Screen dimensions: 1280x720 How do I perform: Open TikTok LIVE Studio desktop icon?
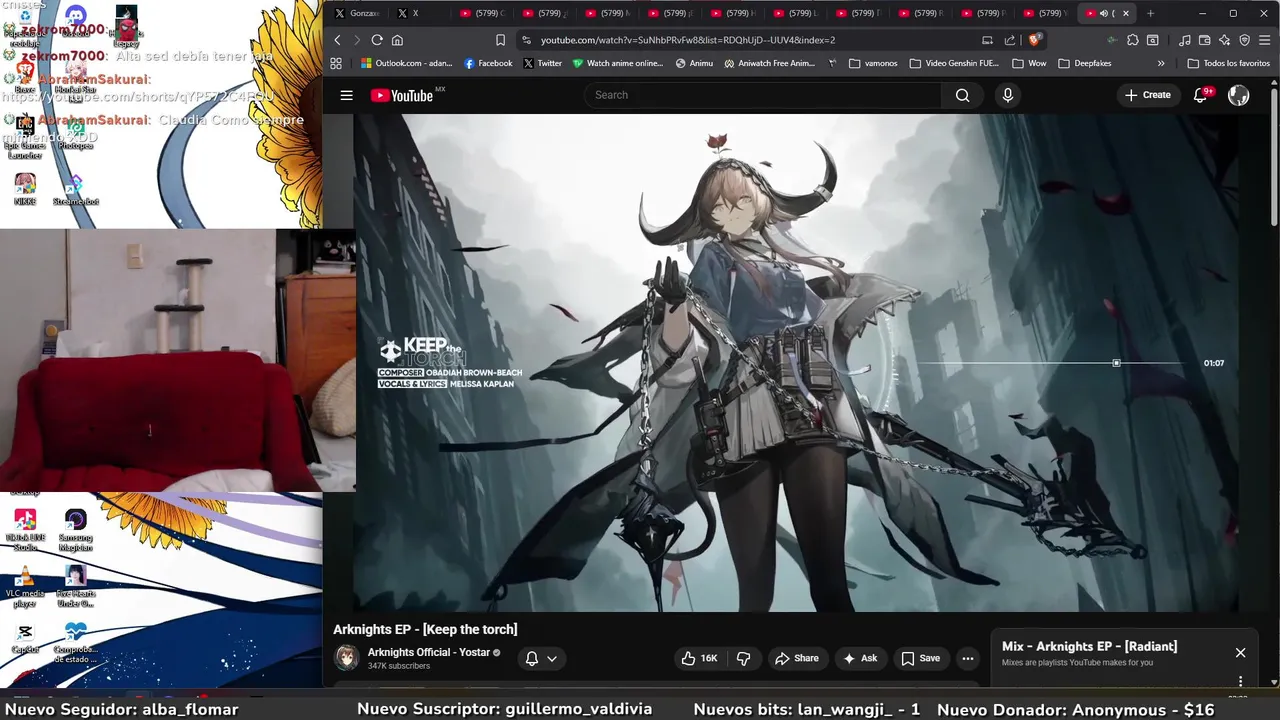(x=25, y=530)
